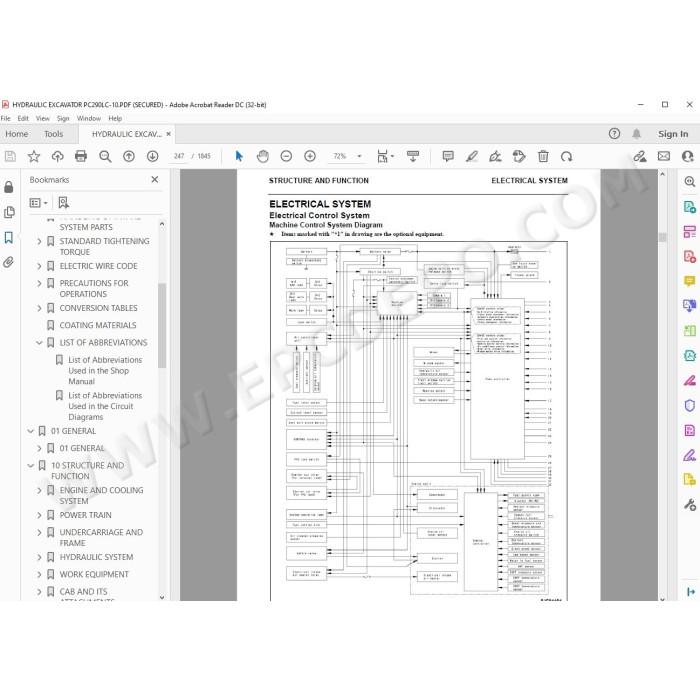
Task: Zoom in with plus button
Action: [310, 156]
